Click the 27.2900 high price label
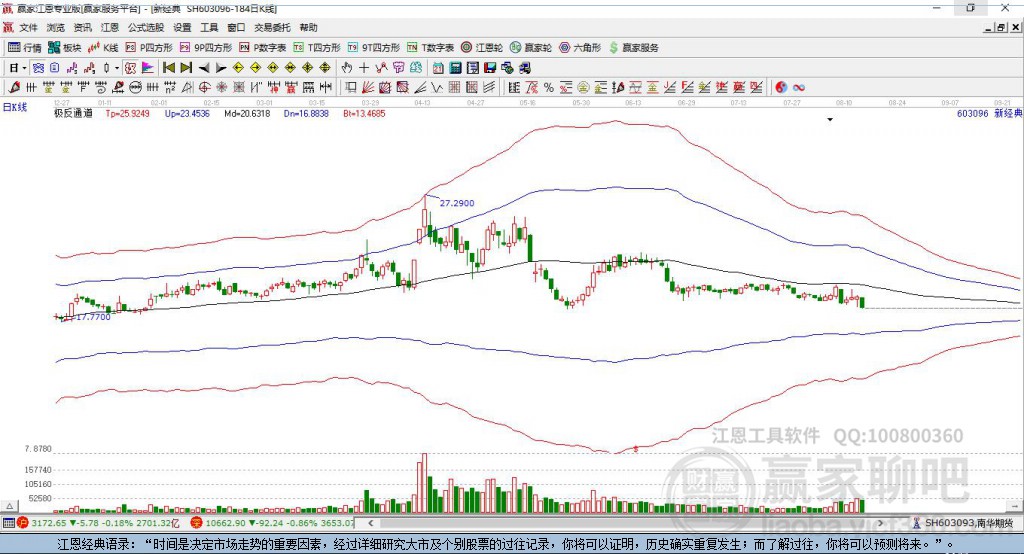The width and height of the screenshot is (1024, 554). pyautogui.click(x=457, y=203)
